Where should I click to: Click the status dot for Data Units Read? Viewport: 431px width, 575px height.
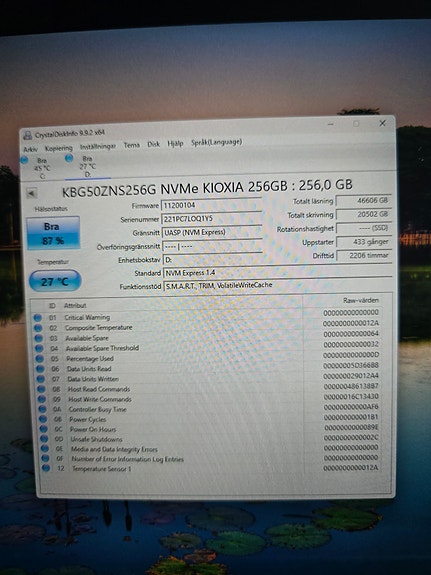pyautogui.click(x=40, y=369)
